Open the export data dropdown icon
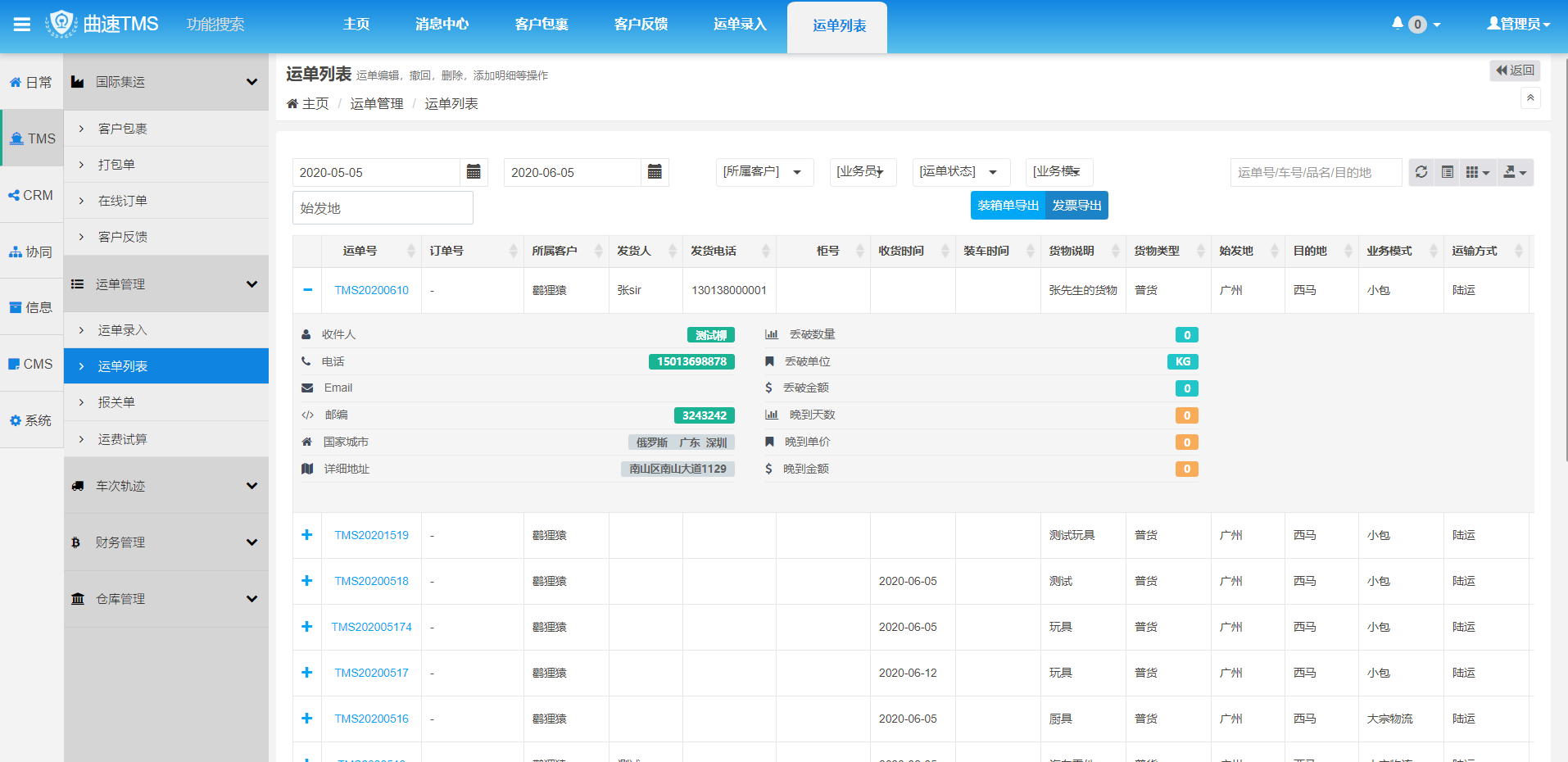This screenshot has width=1568, height=762. [1515, 172]
